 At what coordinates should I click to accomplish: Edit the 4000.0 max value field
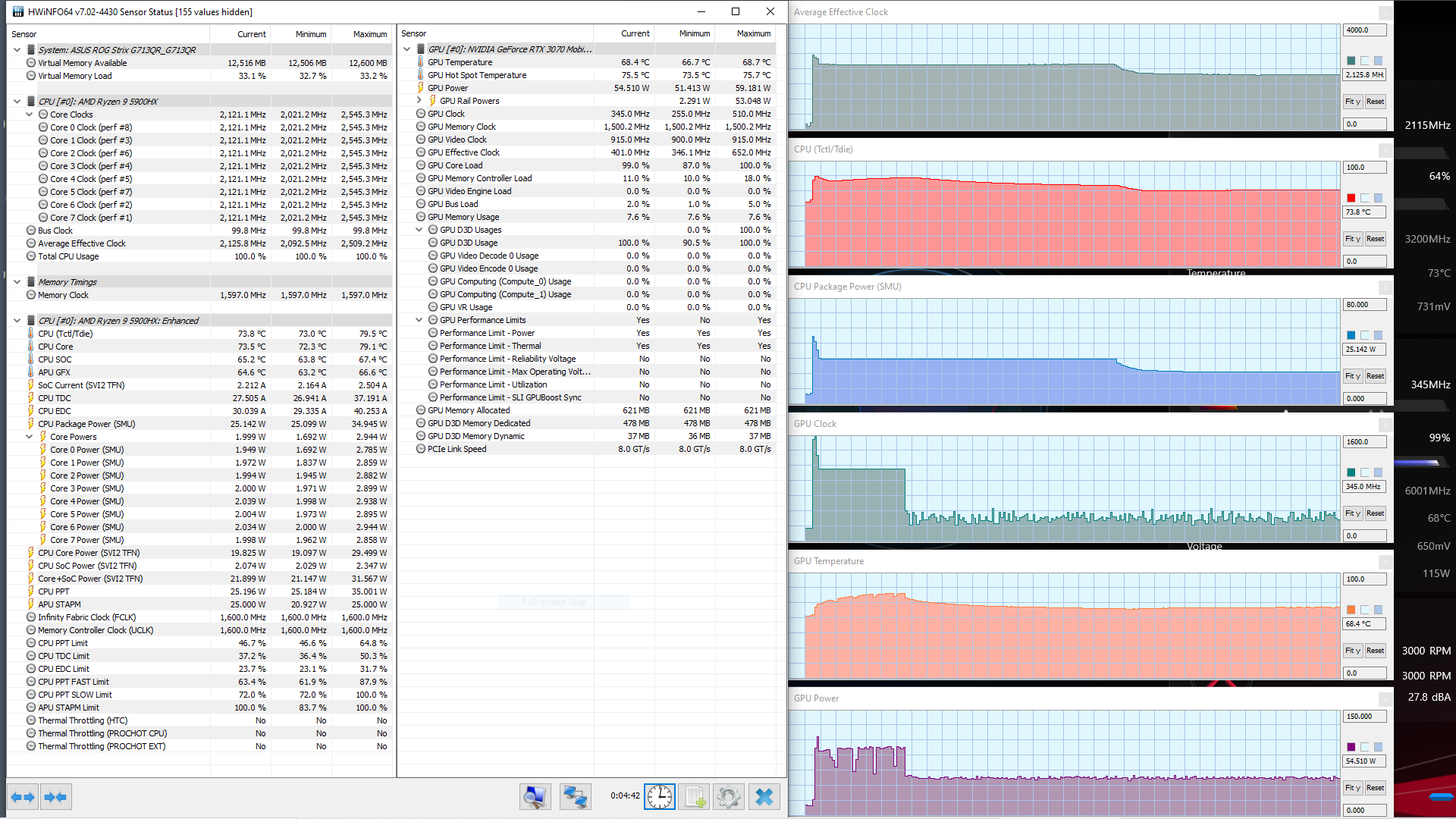1364,30
